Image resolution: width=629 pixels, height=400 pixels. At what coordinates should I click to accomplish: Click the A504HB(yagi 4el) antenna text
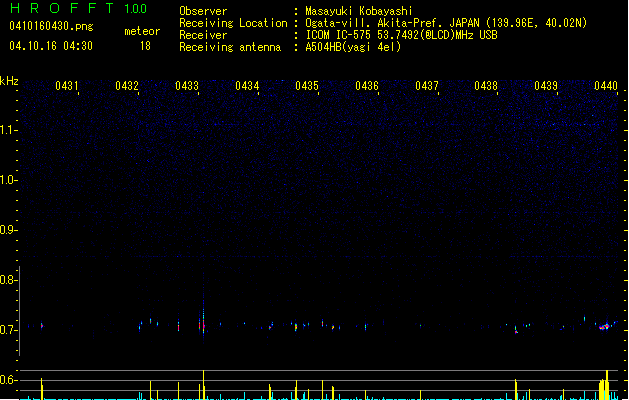tap(353, 47)
